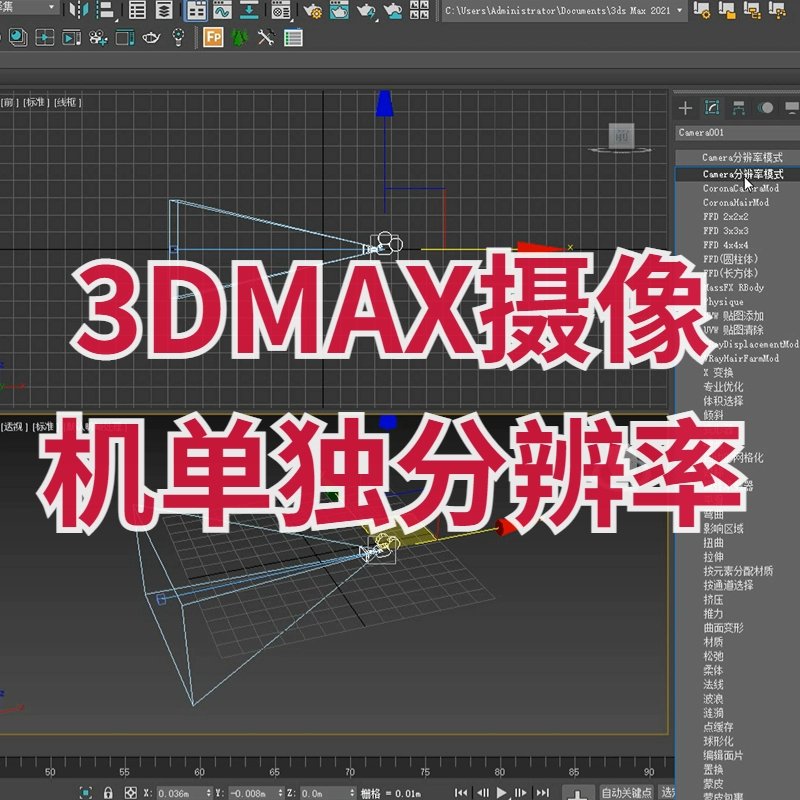Viewport: 800px width, 800px height.
Task: Open the collapsed modifier list dropdown
Action: pos(738,157)
